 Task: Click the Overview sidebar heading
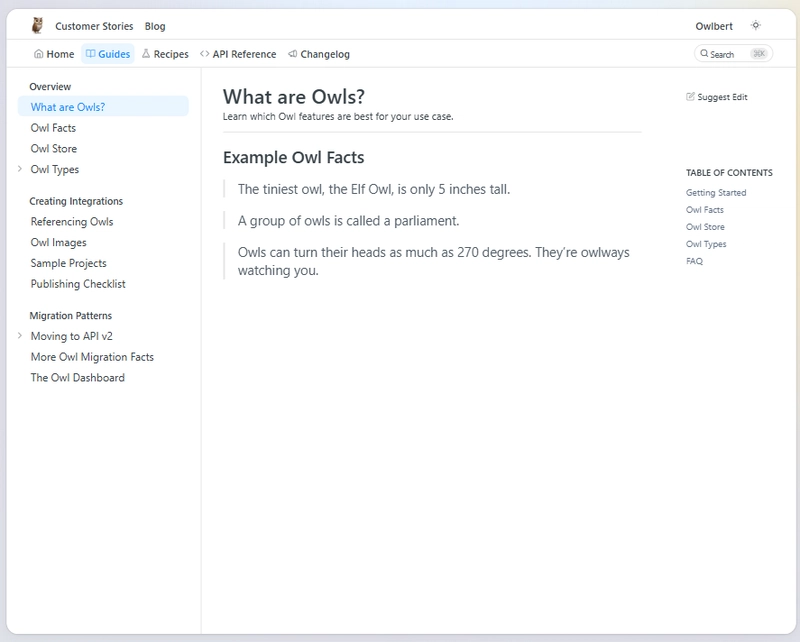coord(50,86)
